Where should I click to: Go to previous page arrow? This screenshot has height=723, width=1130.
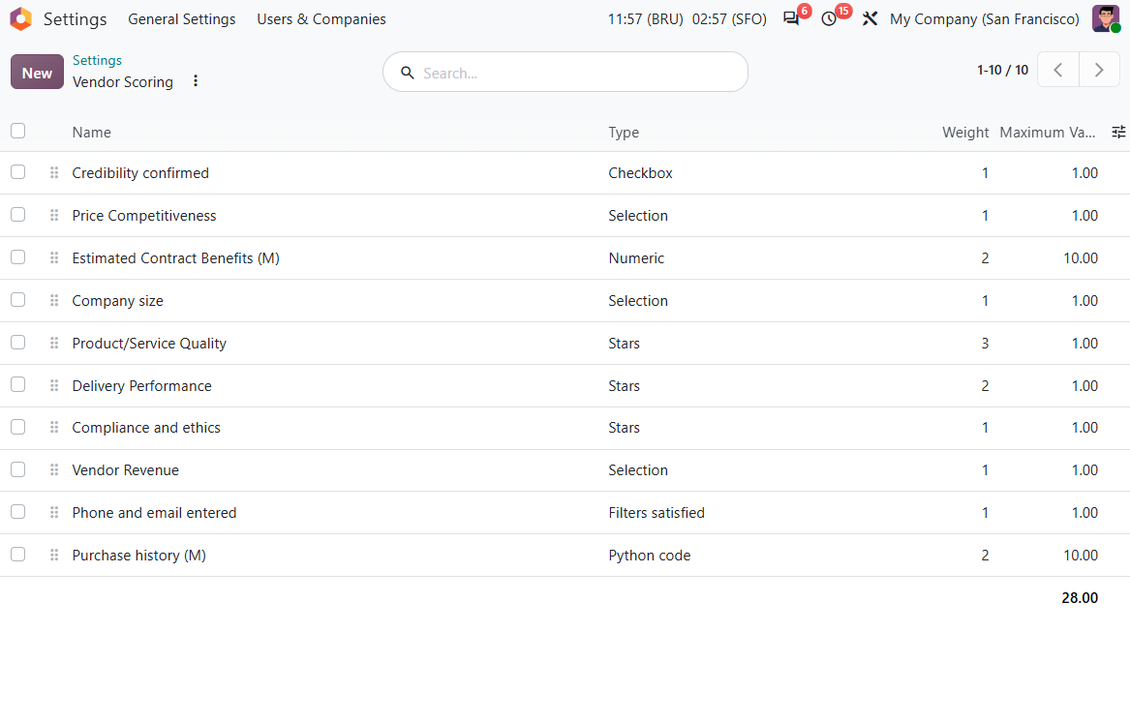[1058, 70]
